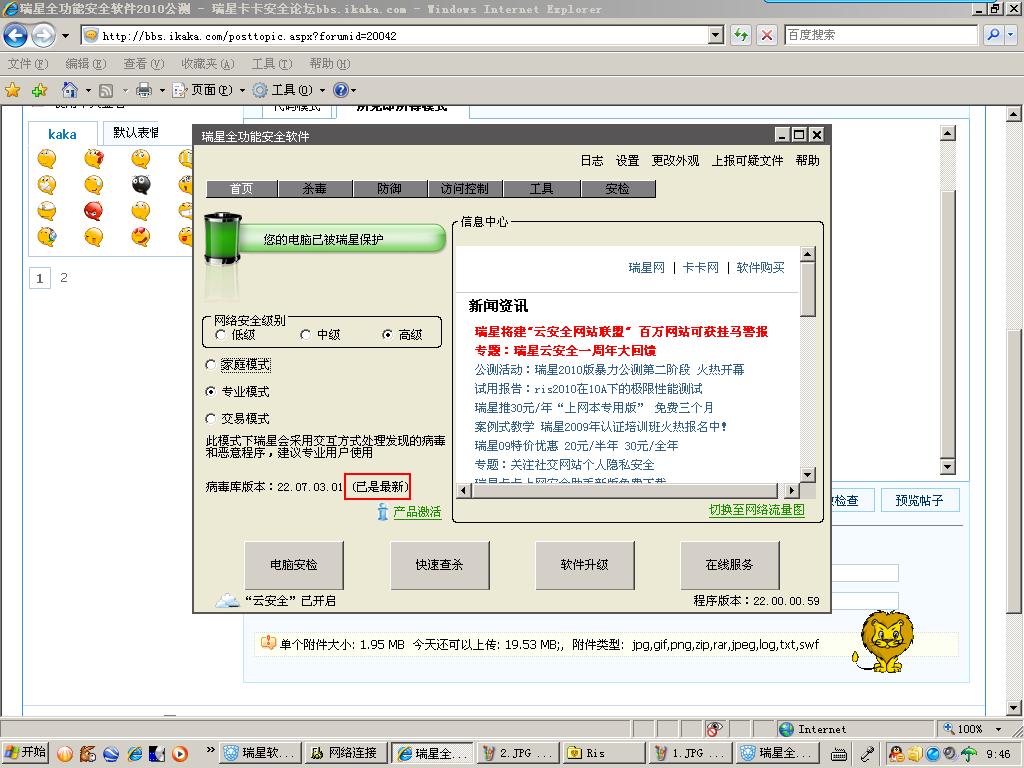The image size is (1024, 768).
Task: Click page 2 of emoticon list
Action: pos(63,278)
